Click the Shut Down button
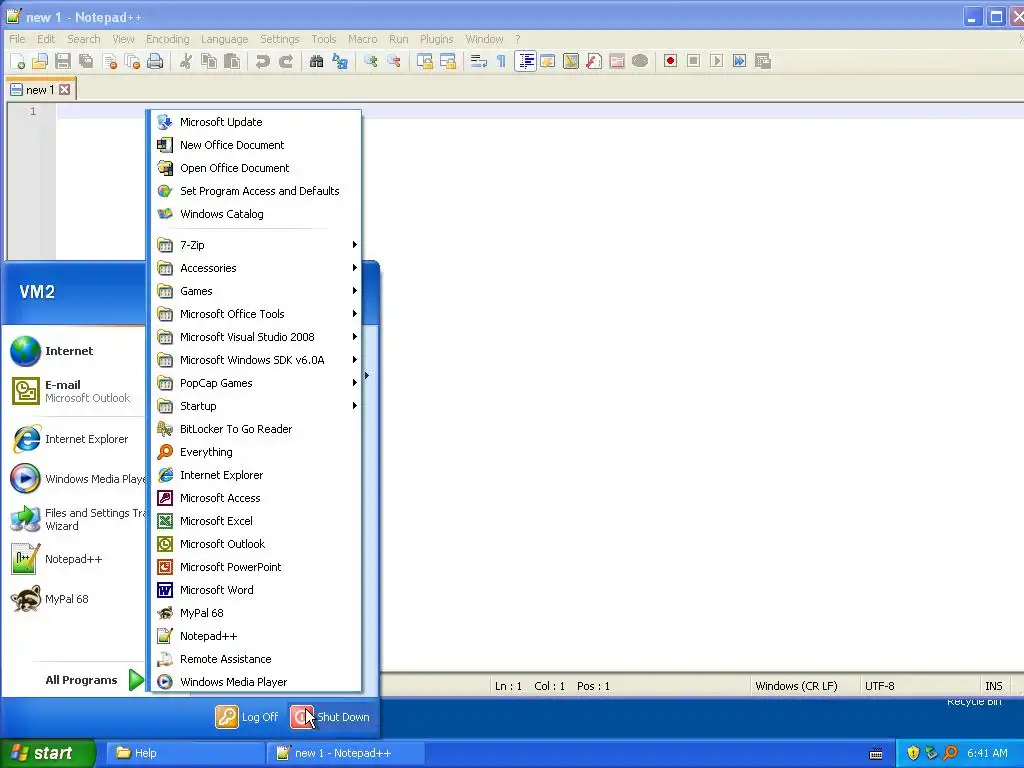Image resolution: width=1024 pixels, height=768 pixels. point(330,717)
